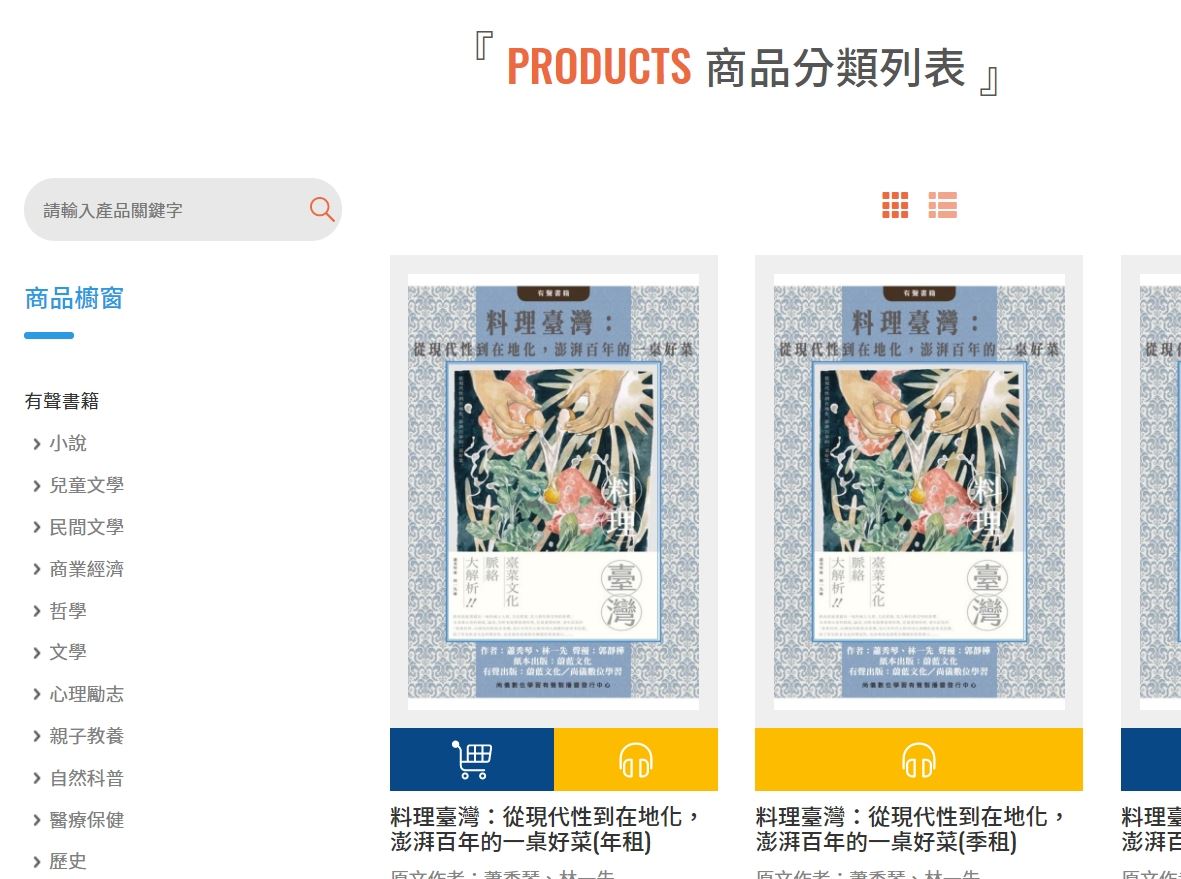Play audio sample of the 季租 book
The image size is (1181, 879).
click(919, 759)
